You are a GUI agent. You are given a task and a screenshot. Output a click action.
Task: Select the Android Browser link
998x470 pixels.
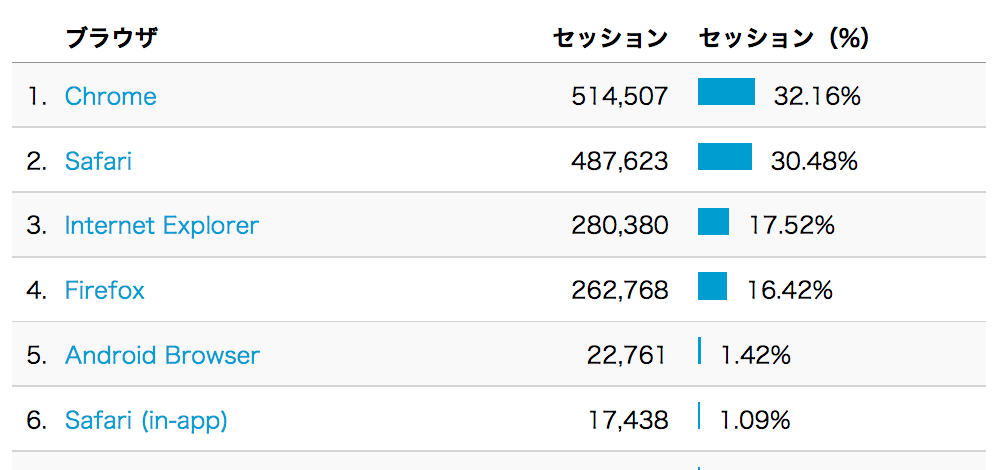pos(162,355)
